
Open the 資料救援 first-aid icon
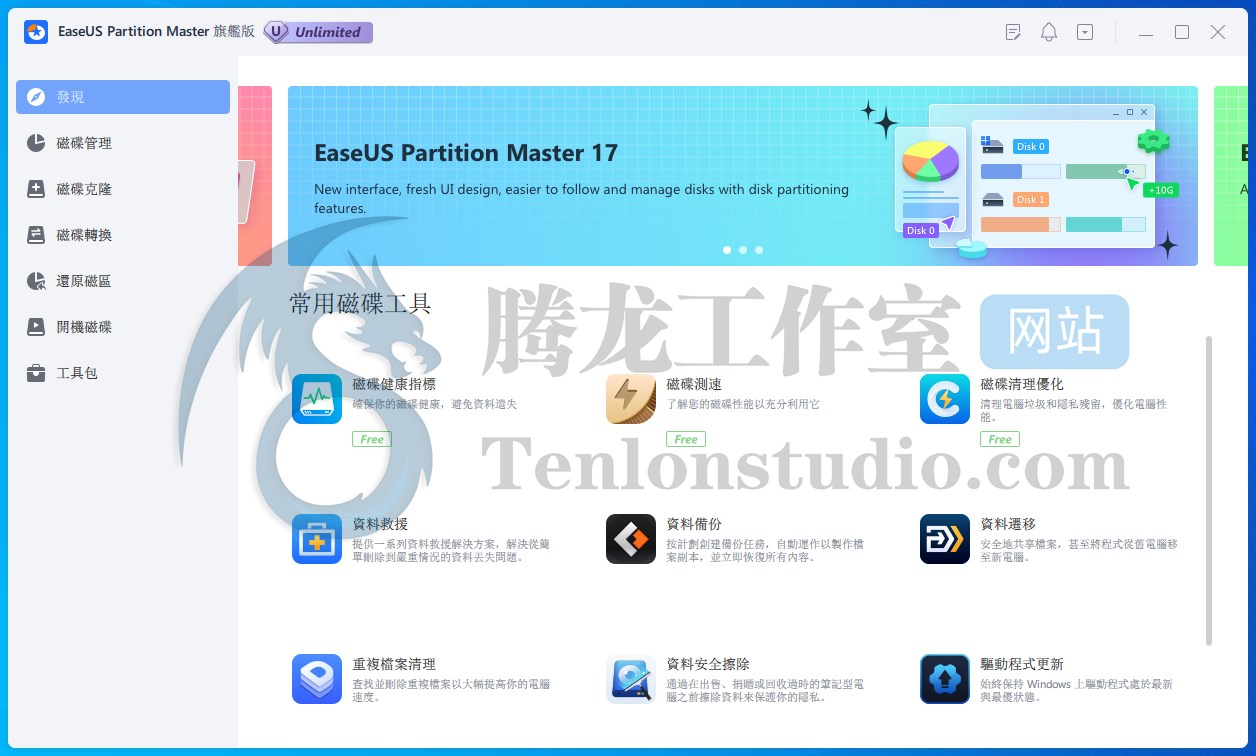point(317,539)
